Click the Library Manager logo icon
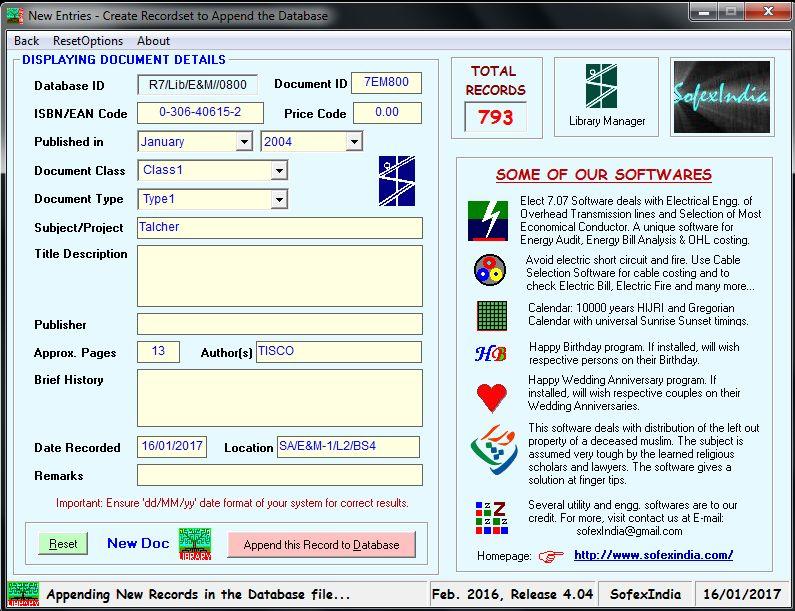Screen dimensions: 795x611 click(601, 86)
